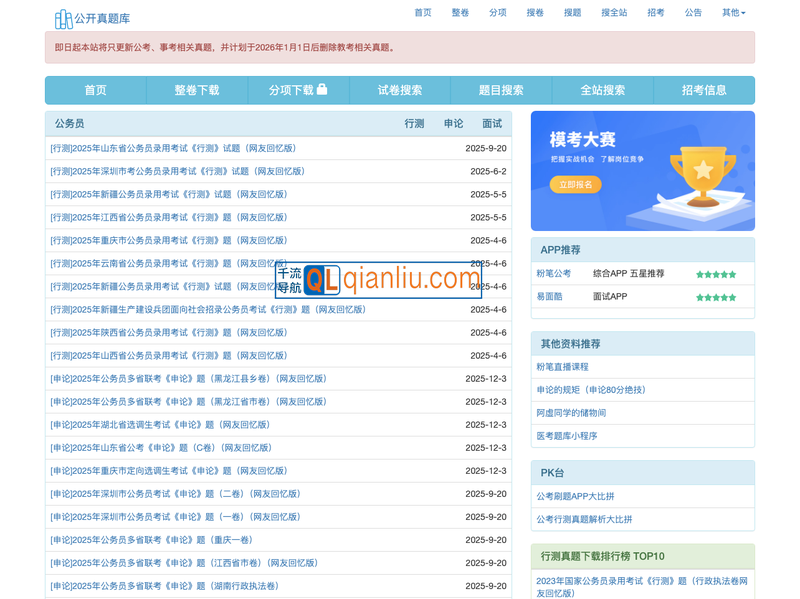Switch to the 试卷搜索 tab
This screenshot has height=599, width=800.
pyautogui.click(x=400, y=90)
